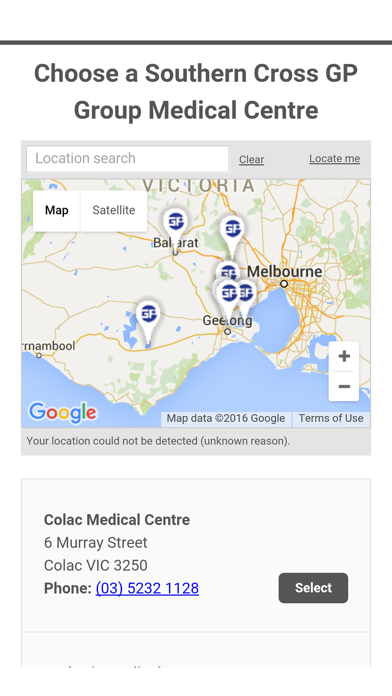Image resolution: width=392 pixels, height=696 pixels.
Task: Call Colac Medical Centre phone number
Action: pos(147,588)
